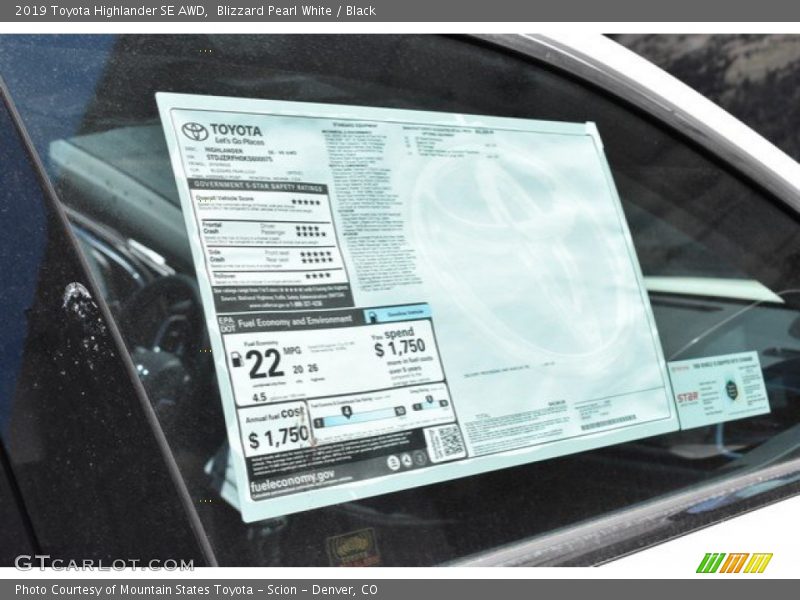Click the 'fueleconomy.gov' text on the sticker

click(292, 481)
